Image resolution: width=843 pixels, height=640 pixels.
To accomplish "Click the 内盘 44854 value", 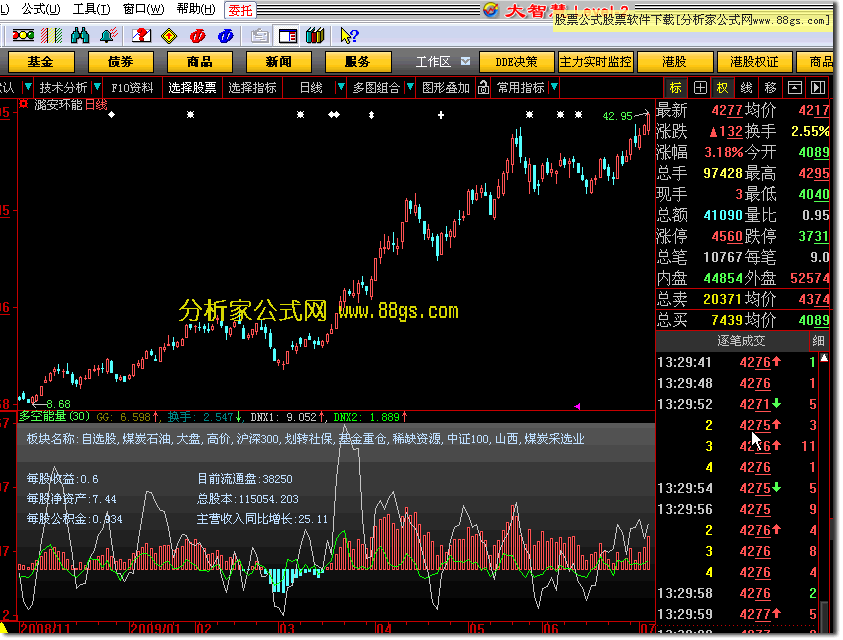I will coord(723,278).
